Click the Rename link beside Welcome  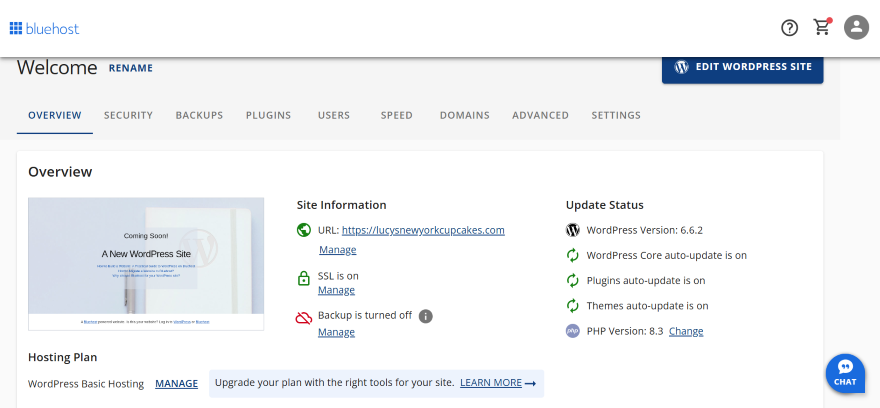(131, 68)
